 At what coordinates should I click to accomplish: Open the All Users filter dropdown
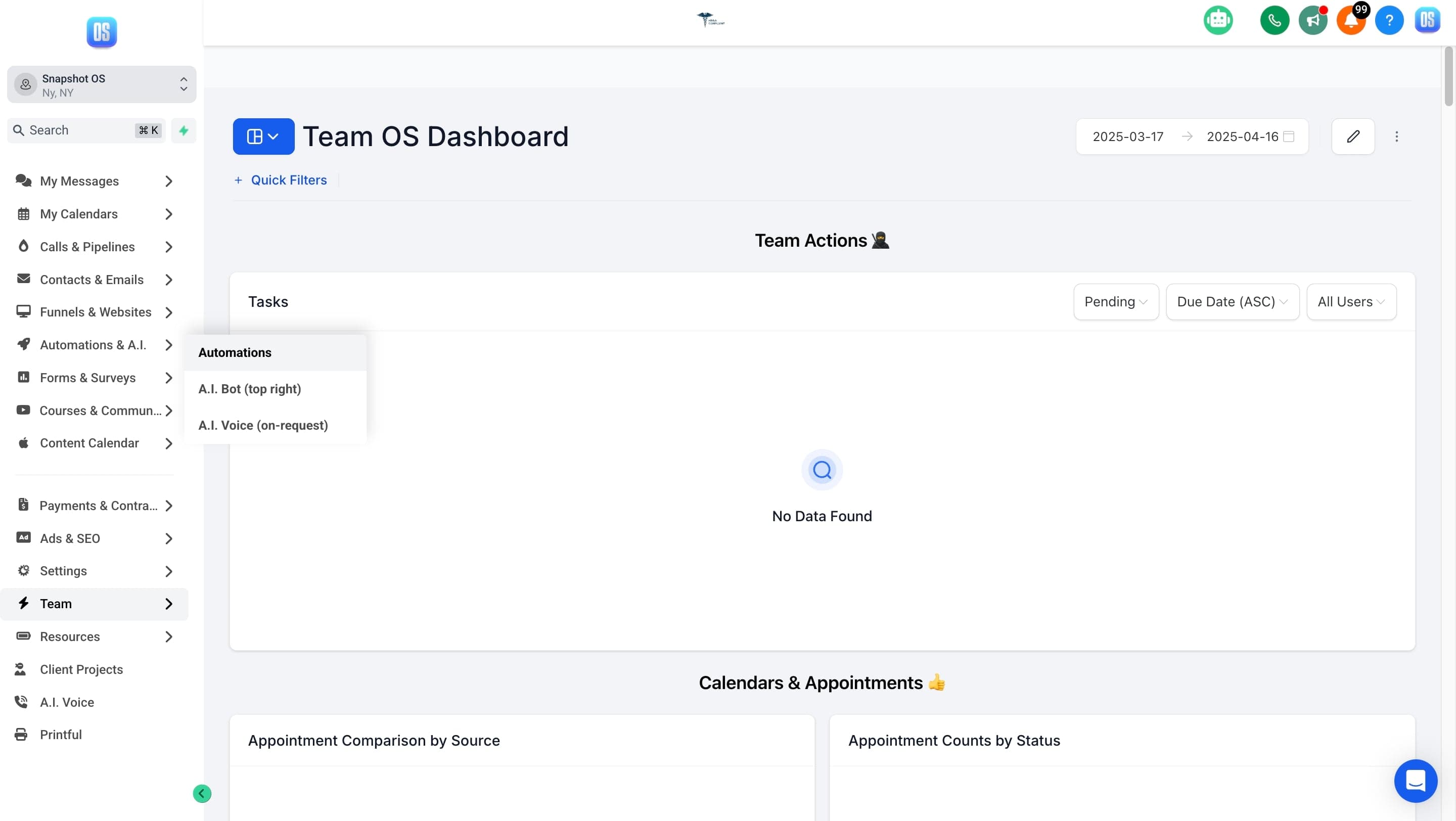[1351, 302]
